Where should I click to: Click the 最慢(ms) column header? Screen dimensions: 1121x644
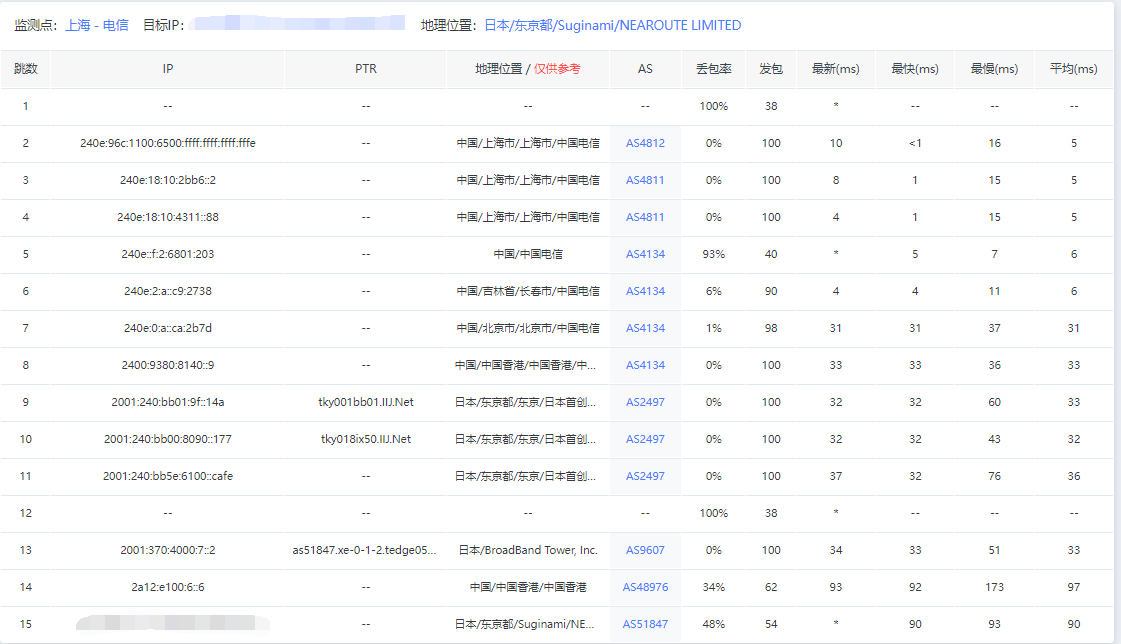pos(994,69)
